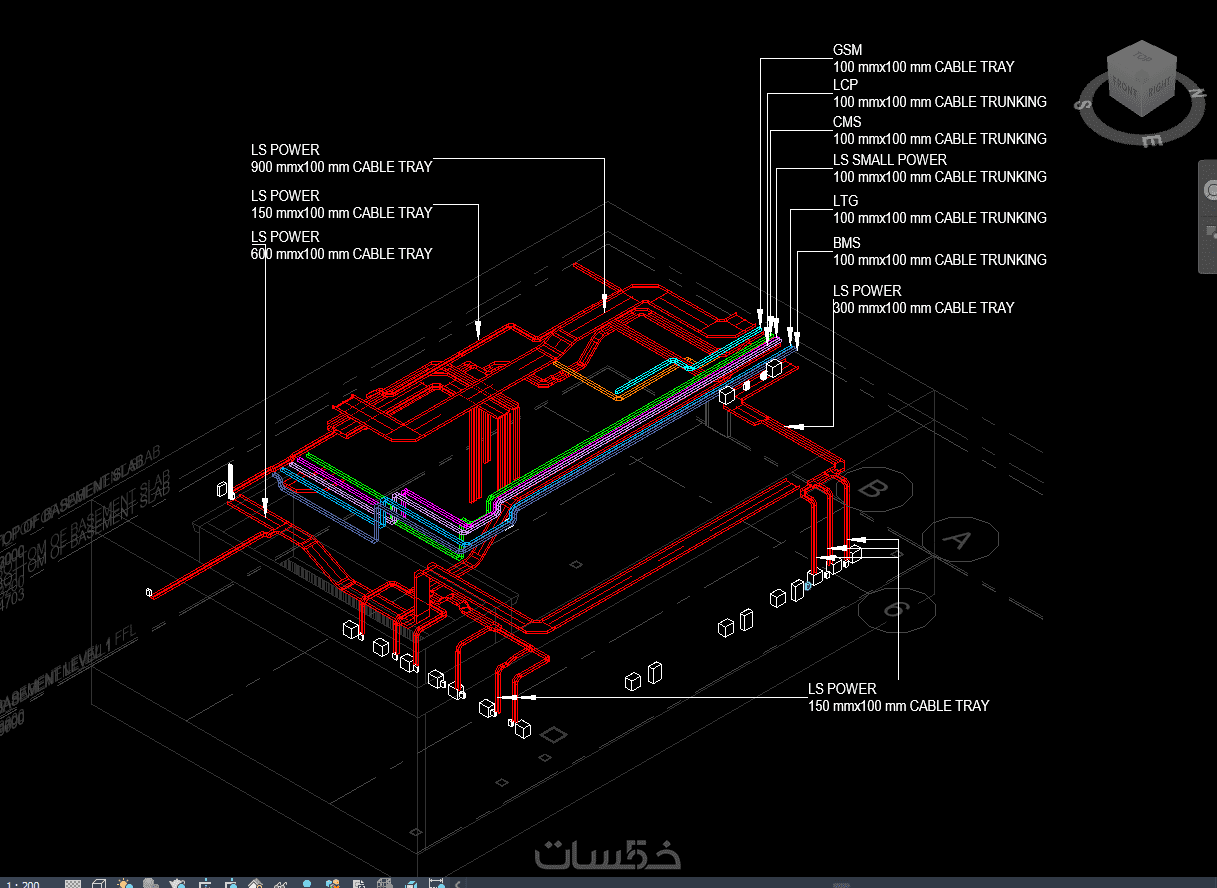Open the Temporary View Properties icon
Viewport: 1217px width, 888px height.
pyautogui.click(x=359, y=884)
